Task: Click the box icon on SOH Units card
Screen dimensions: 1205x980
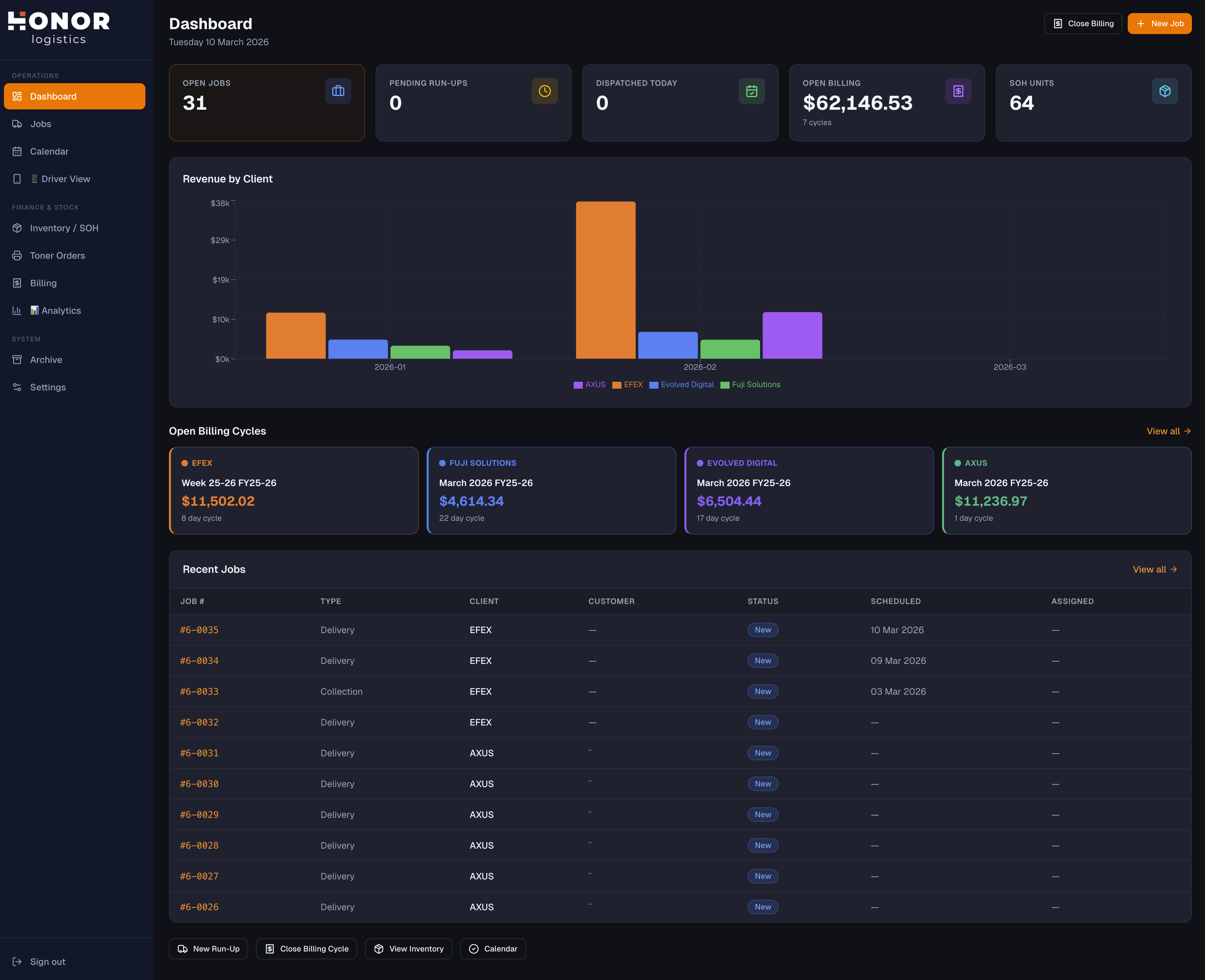Action: tap(1165, 91)
